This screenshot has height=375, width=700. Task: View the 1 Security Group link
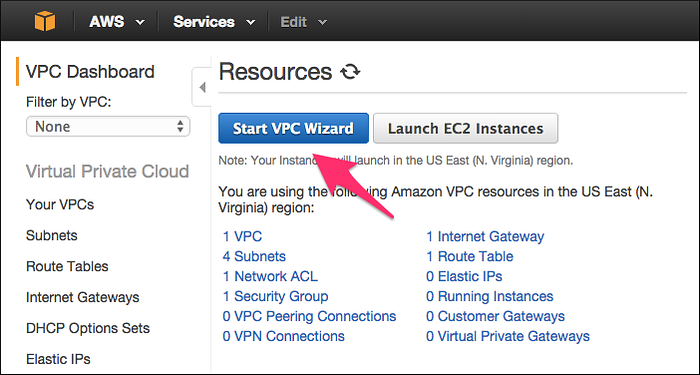(x=275, y=296)
